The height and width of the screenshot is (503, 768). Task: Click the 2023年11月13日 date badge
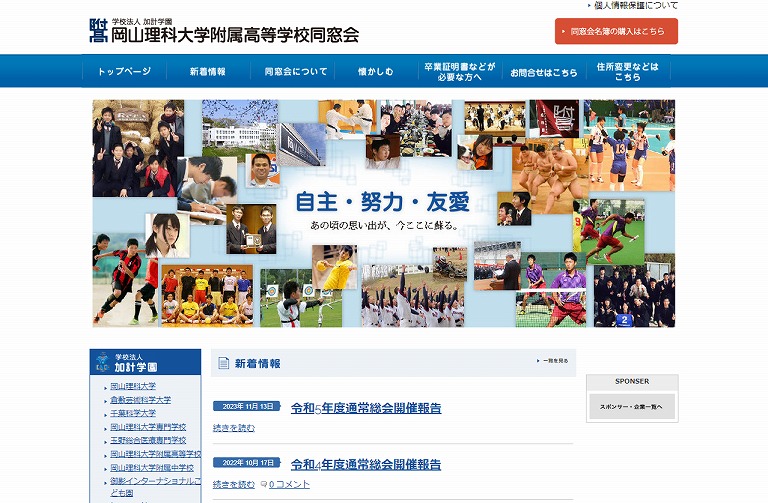pyautogui.click(x=245, y=407)
